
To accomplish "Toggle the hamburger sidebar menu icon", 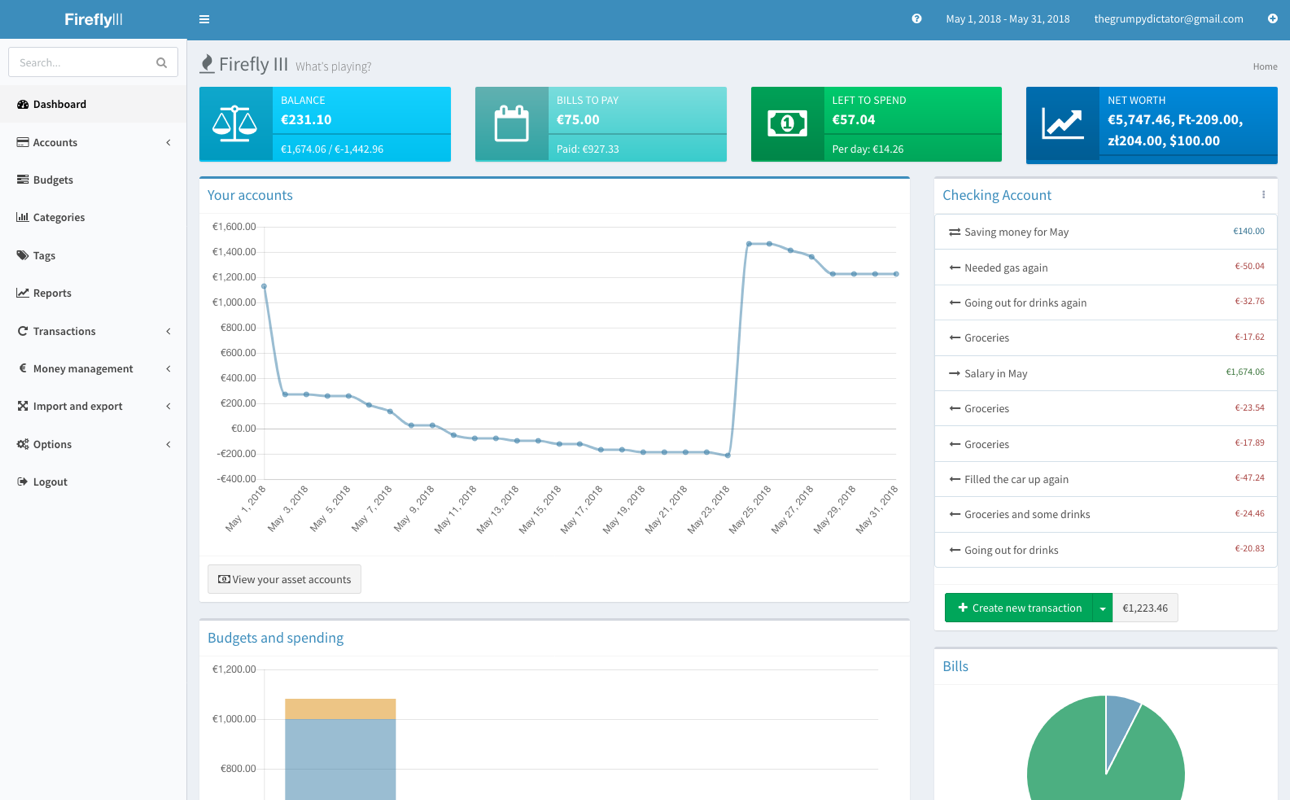I will (x=204, y=19).
